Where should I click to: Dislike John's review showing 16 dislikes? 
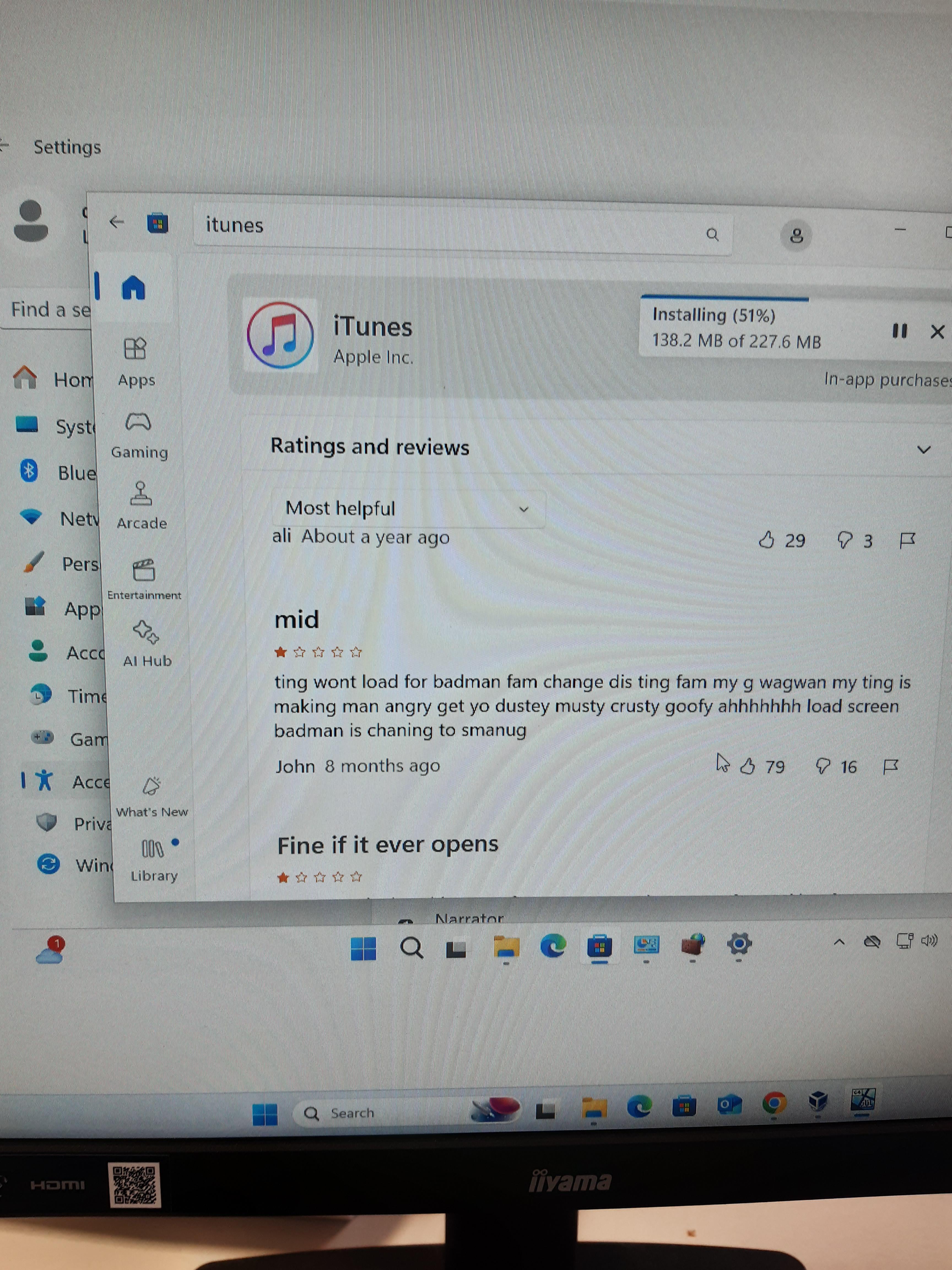(823, 766)
